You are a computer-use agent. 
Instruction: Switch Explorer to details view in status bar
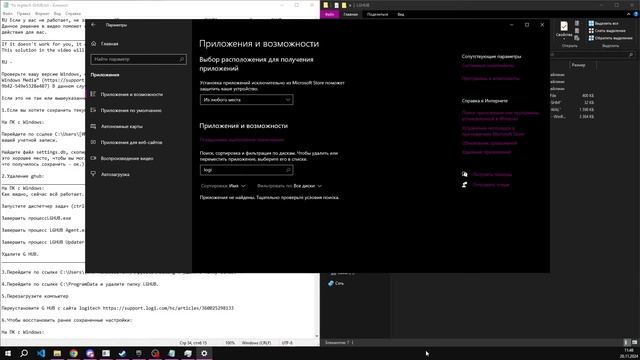pos(627,342)
